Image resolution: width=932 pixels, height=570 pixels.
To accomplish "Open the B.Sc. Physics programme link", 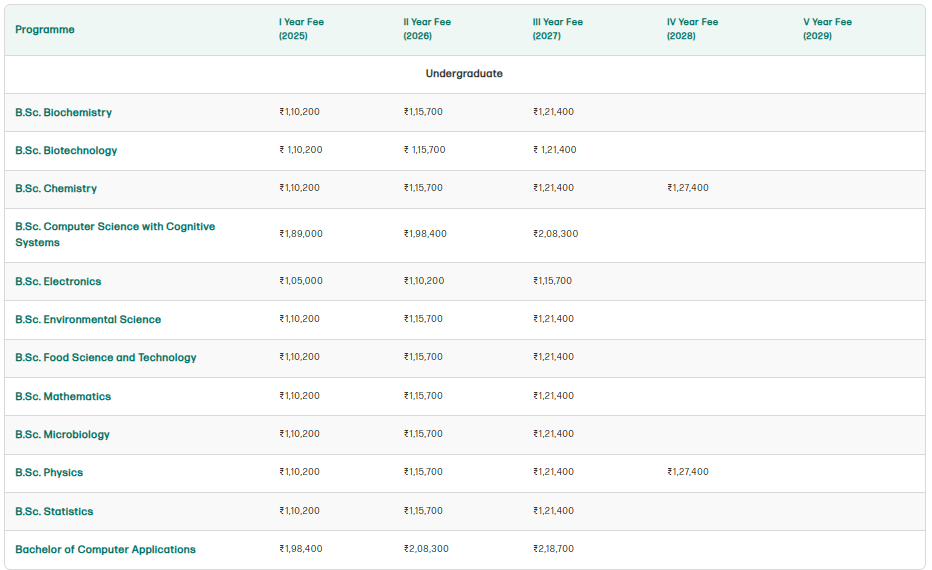I will (x=49, y=473).
